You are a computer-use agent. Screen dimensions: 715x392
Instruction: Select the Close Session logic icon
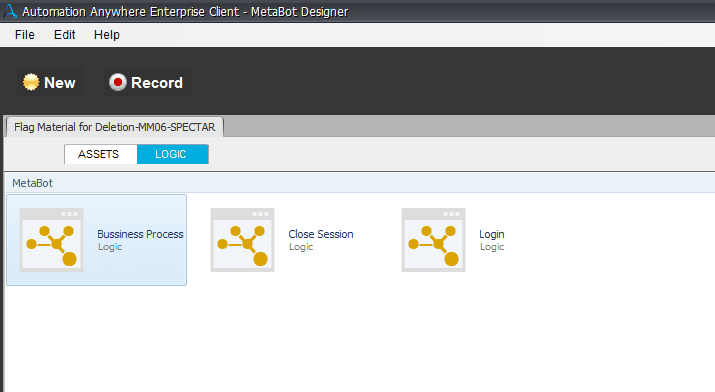coord(242,240)
